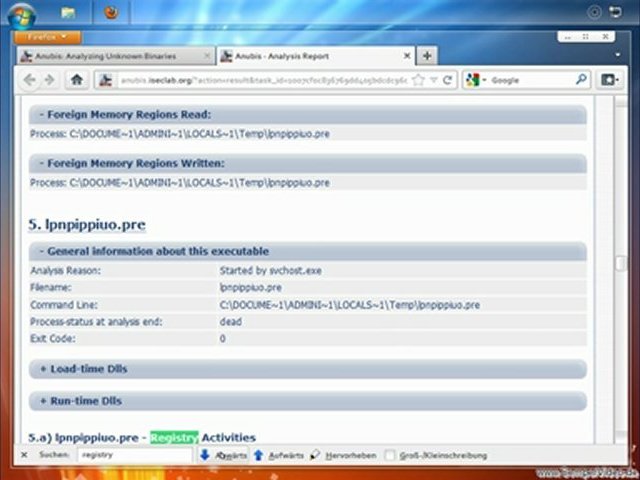Expand the Load-time Dlls section
640x480 pixels.
coord(88,369)
